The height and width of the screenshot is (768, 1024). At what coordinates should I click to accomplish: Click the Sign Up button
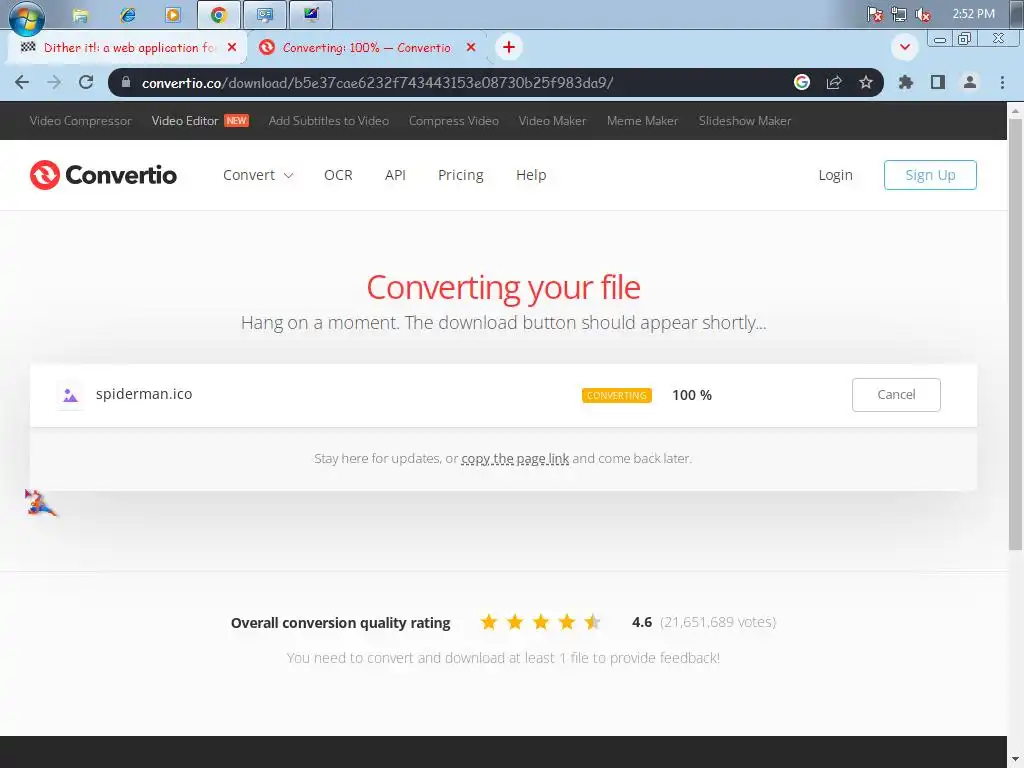coord(930,175)
